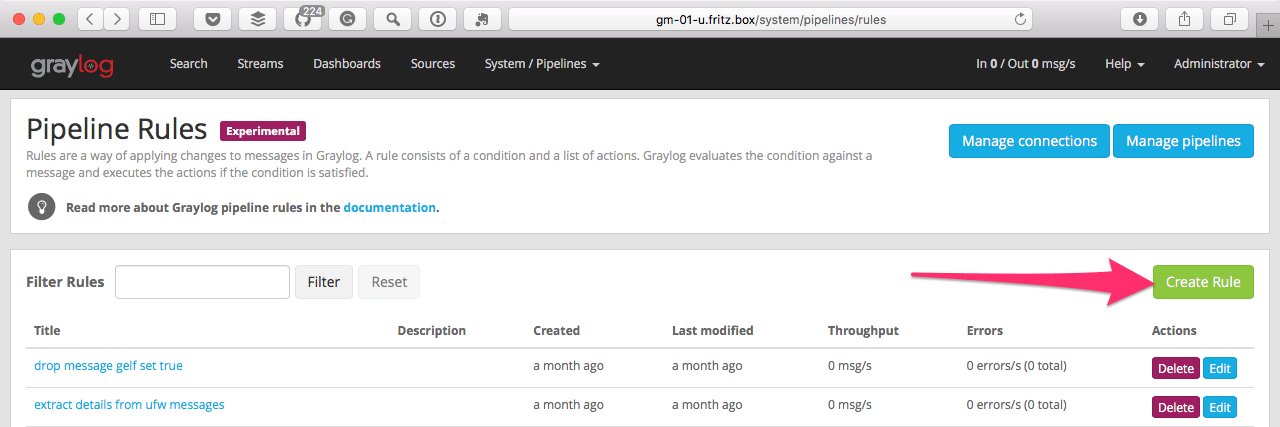Click the GitHub notifications extension icon

(302, 19)
